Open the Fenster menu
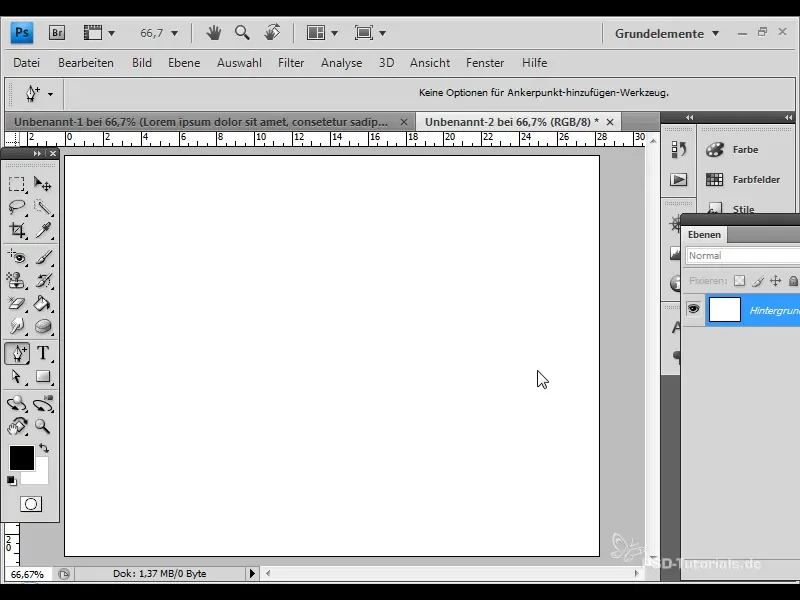 [485, 63]
